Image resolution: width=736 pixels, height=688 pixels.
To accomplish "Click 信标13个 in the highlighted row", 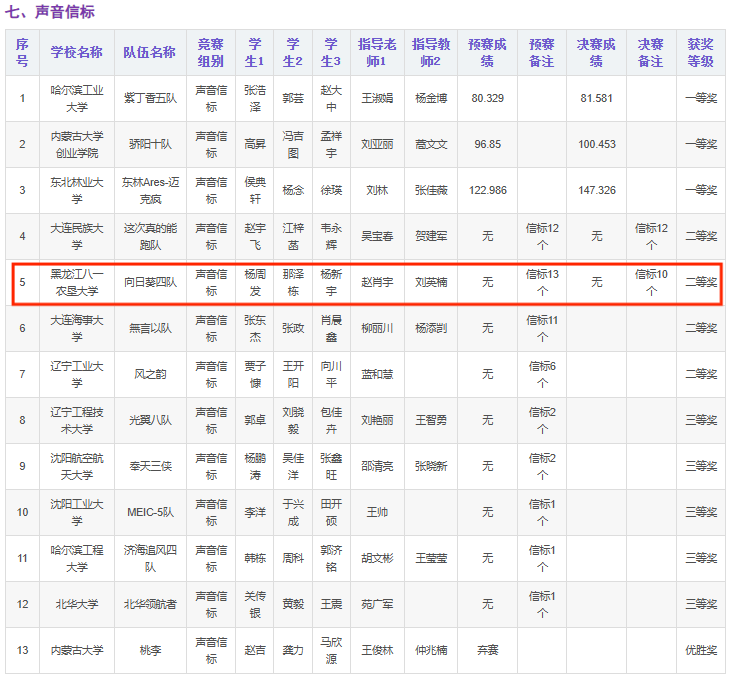I will [x=542, y=282].
